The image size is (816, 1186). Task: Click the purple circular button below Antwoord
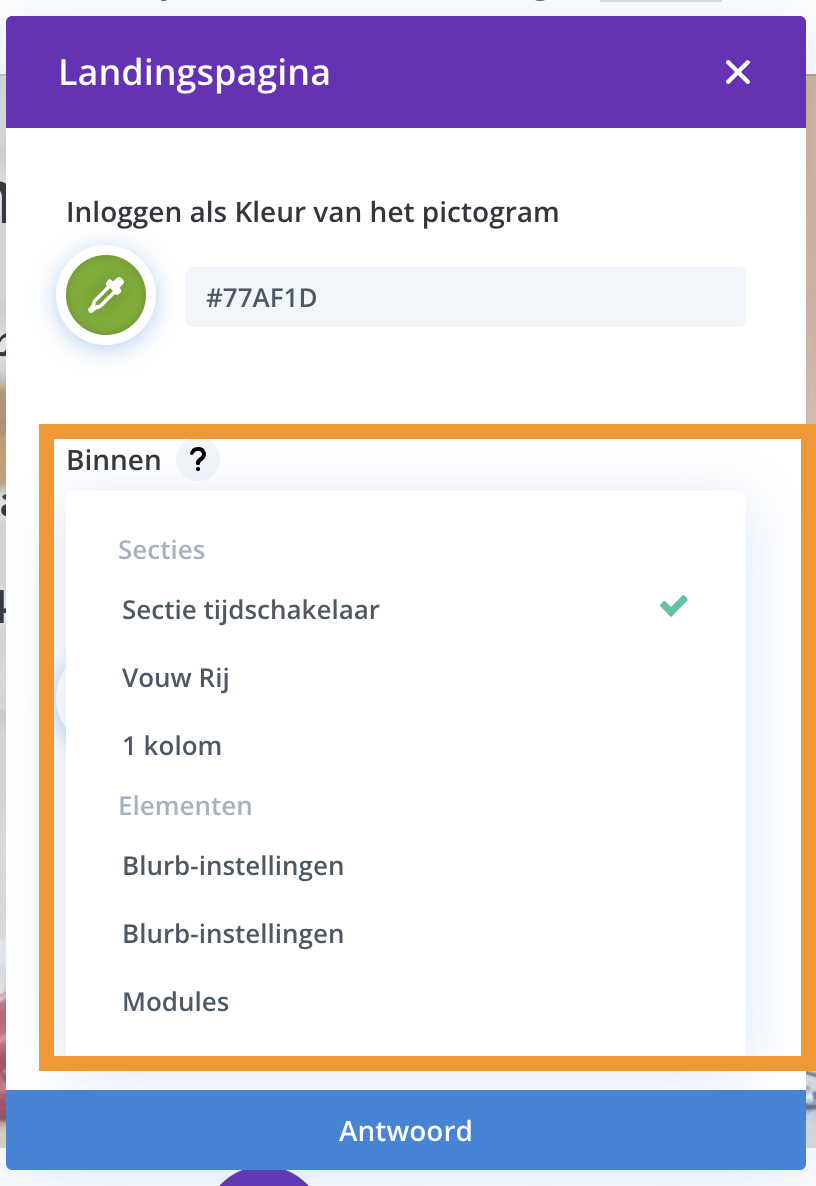coord(263,1178)
